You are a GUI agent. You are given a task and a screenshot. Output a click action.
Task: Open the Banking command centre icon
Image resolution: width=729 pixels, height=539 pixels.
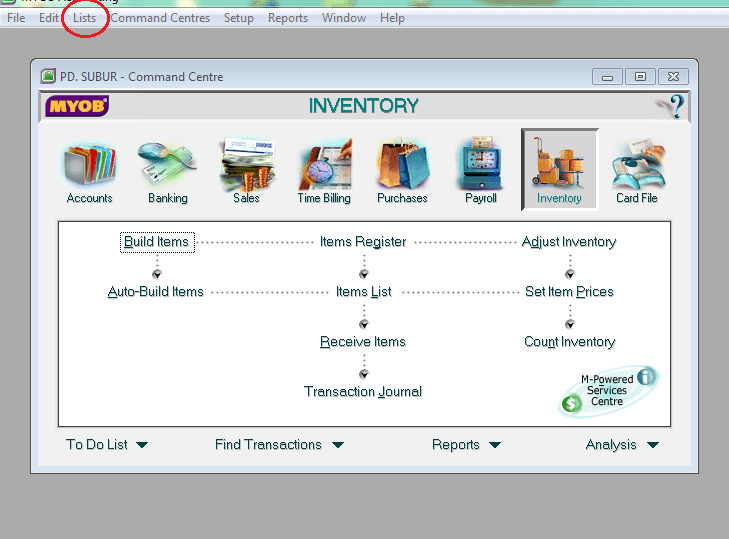point(168,172)
